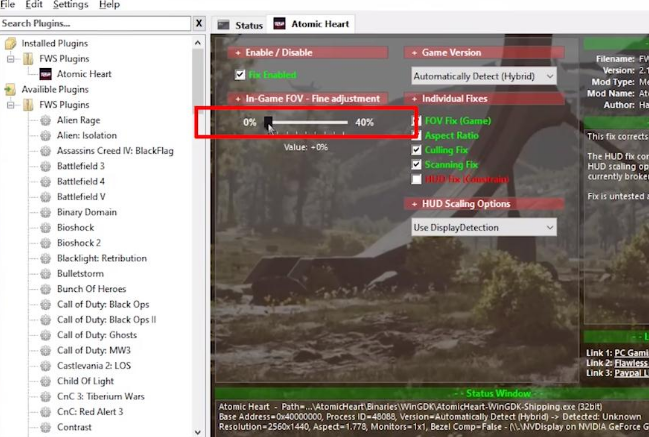This screenshot has height=437, width=649.
Task: Open the File menu
Action: point(7,5)
